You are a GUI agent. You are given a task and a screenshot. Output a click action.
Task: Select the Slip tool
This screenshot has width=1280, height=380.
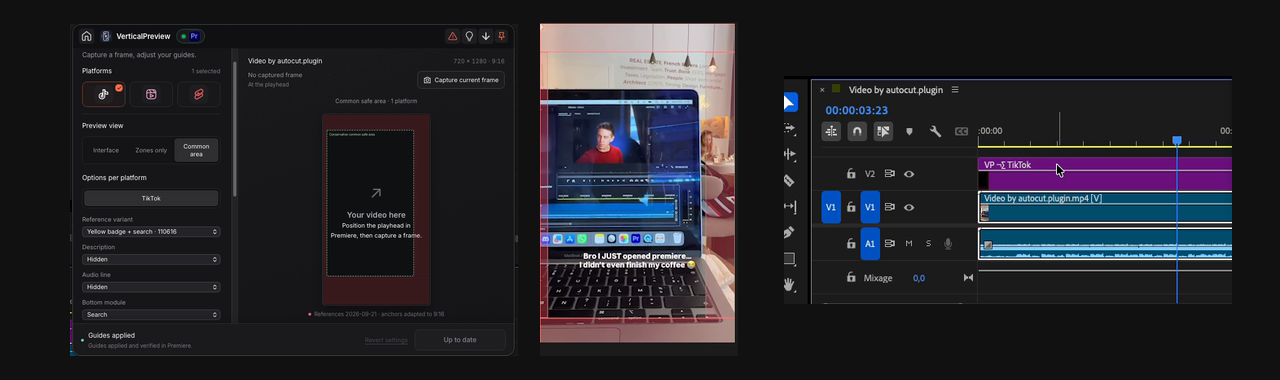point(789,207)
